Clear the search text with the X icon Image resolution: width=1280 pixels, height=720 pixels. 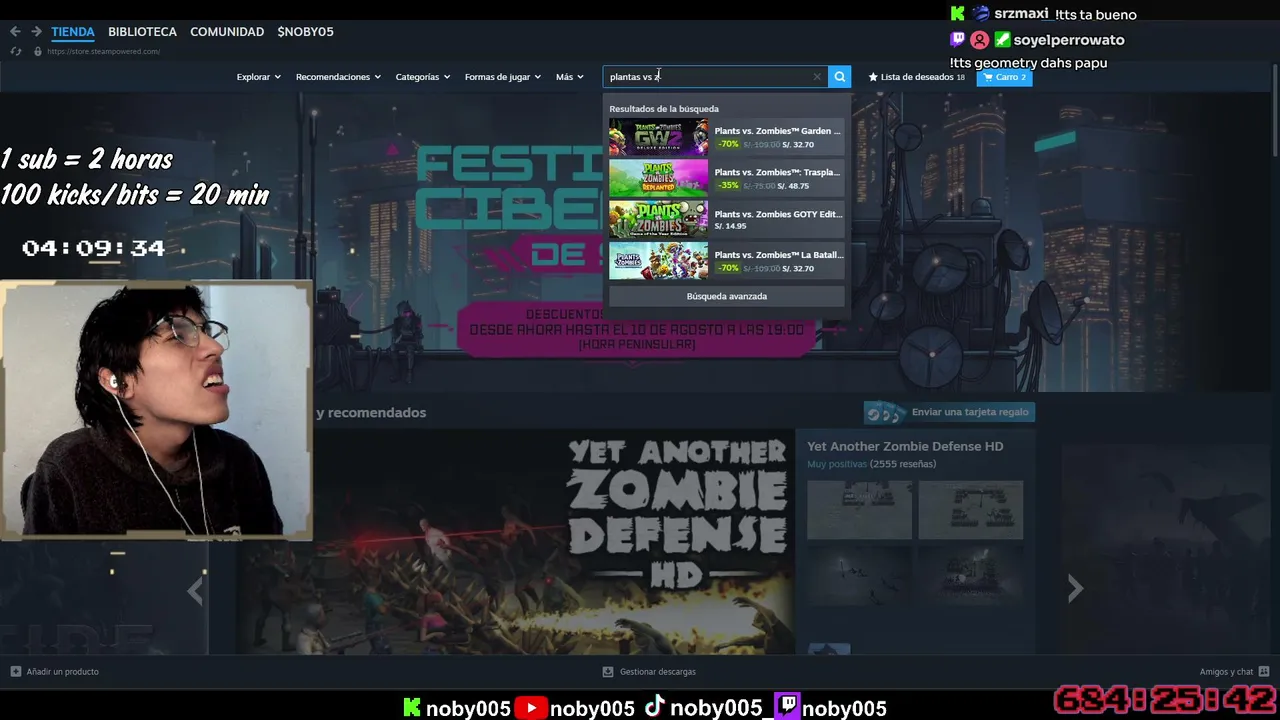click(817, 77)
